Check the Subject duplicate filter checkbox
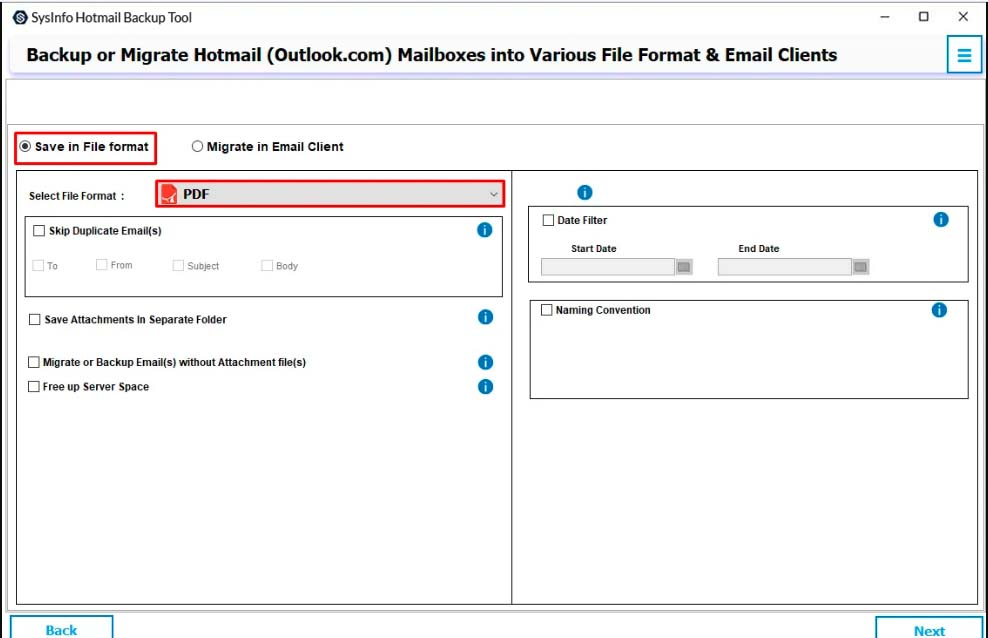Image resolution: width=988 pixels, height=638 pixels. 178,265
